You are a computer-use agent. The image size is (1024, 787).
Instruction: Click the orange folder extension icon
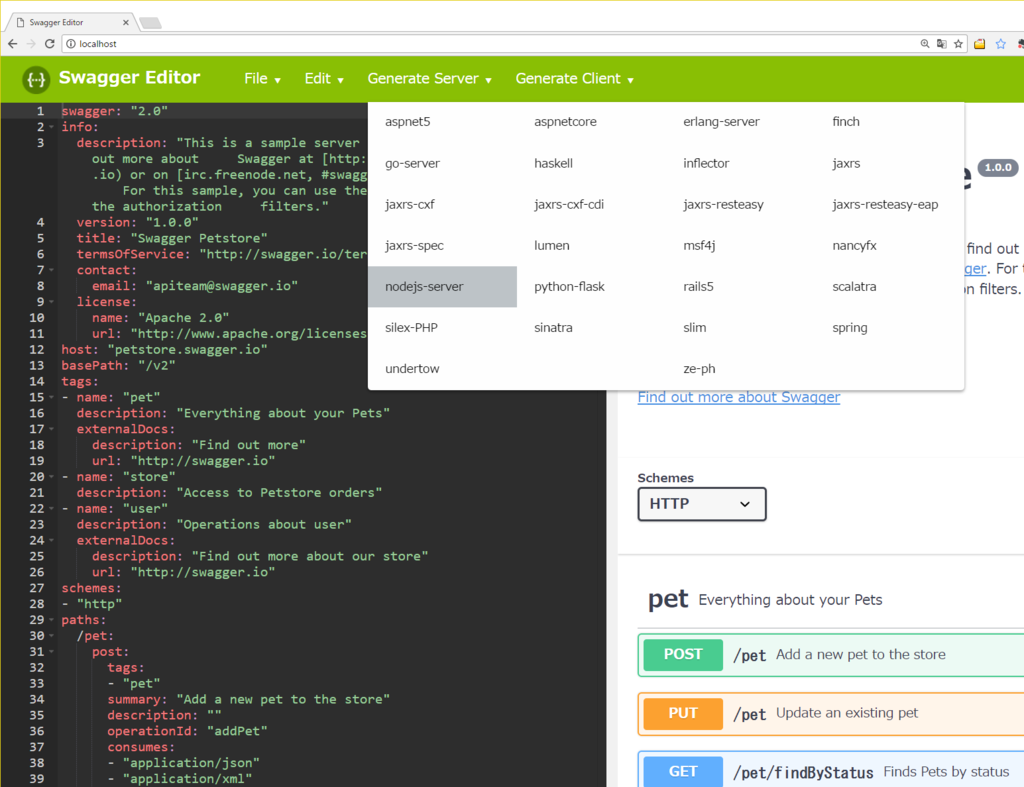pyautogui.click(x=980, y=44)
